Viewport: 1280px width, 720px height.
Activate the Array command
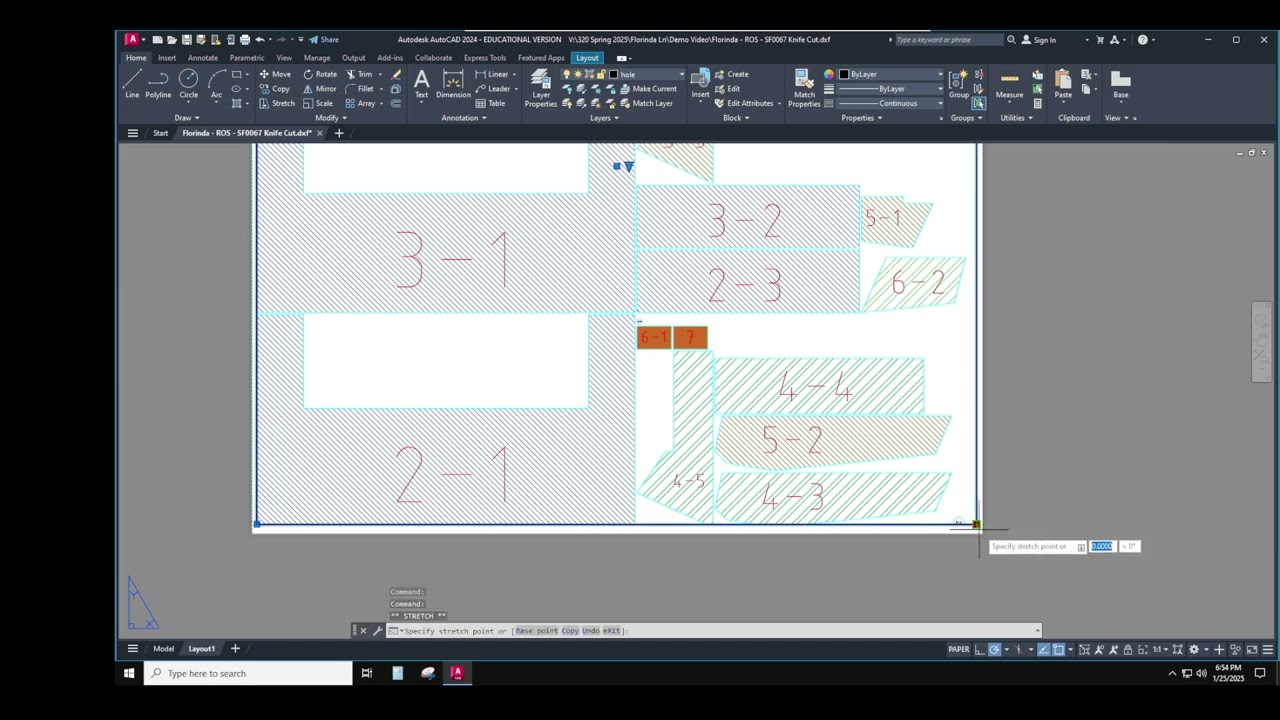pyautogui.click(x=361, y=104)
